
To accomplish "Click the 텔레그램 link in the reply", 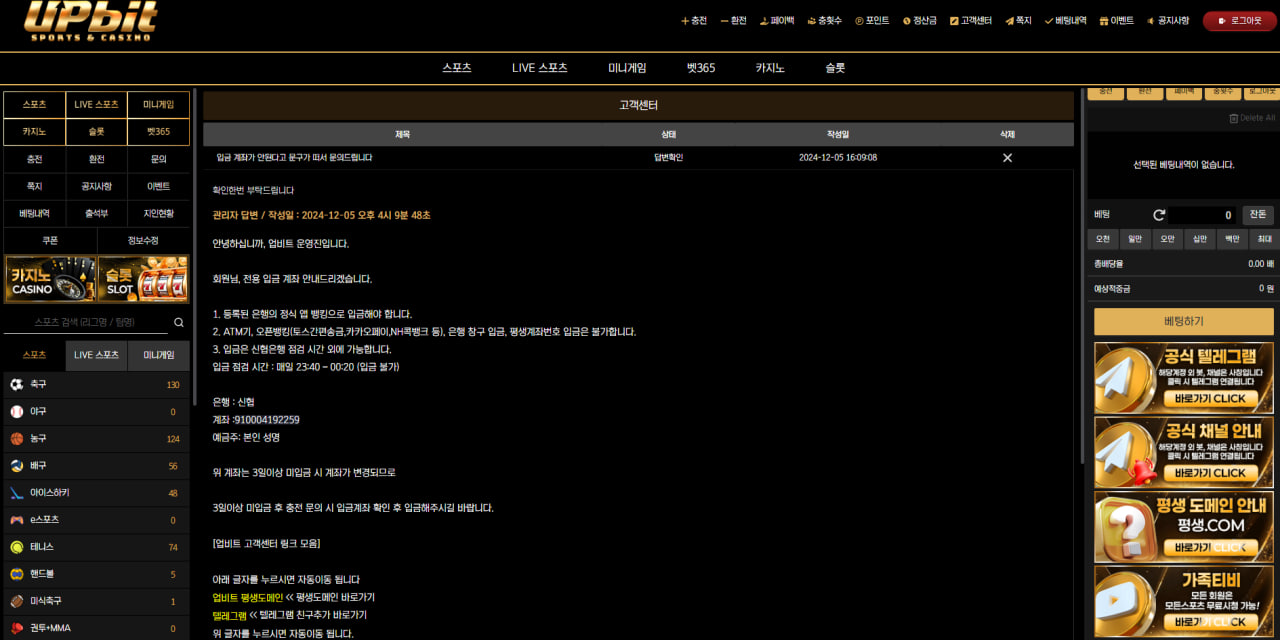I will point(229,616).
